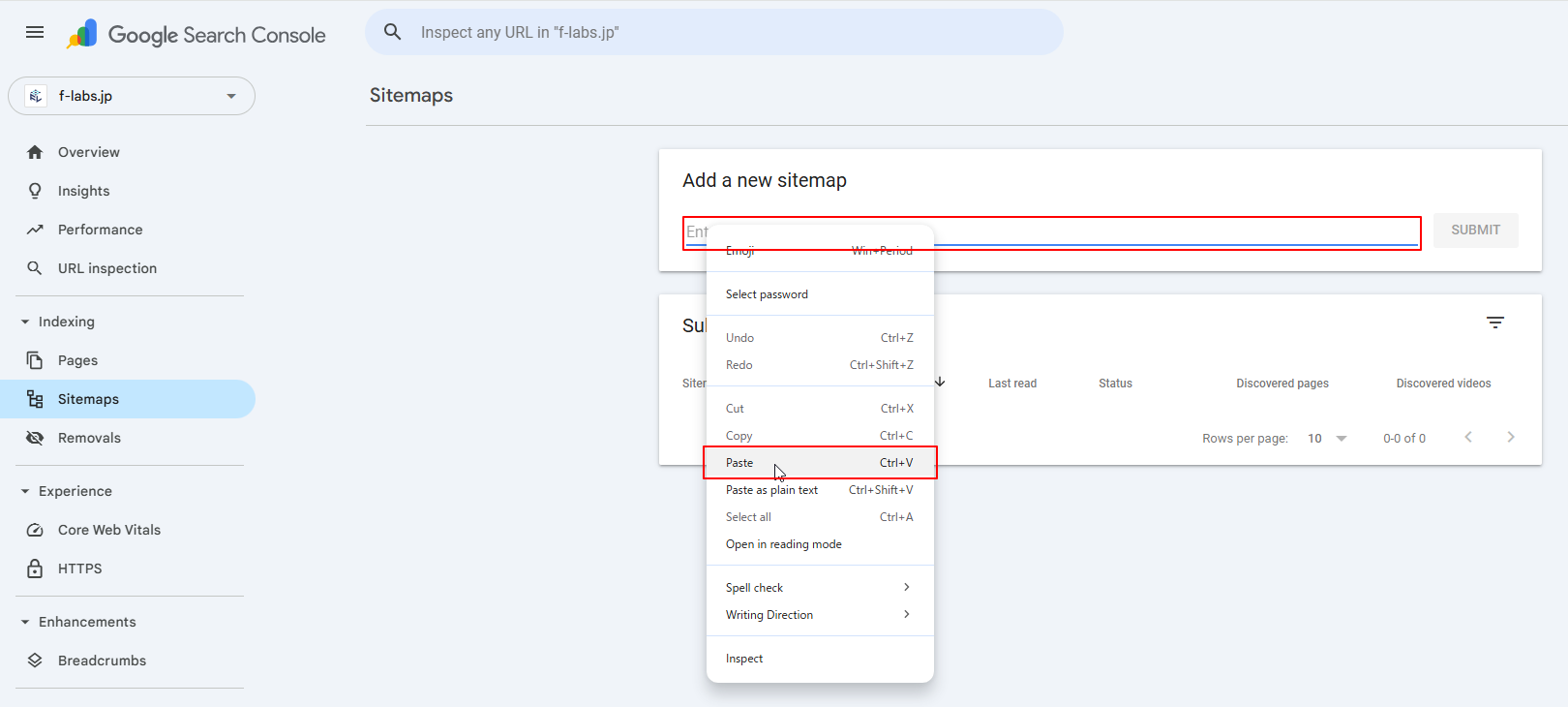Screen dimensions: 1568x707
Task: Open the URL inspection tool
Action: [x=128, y=268]
